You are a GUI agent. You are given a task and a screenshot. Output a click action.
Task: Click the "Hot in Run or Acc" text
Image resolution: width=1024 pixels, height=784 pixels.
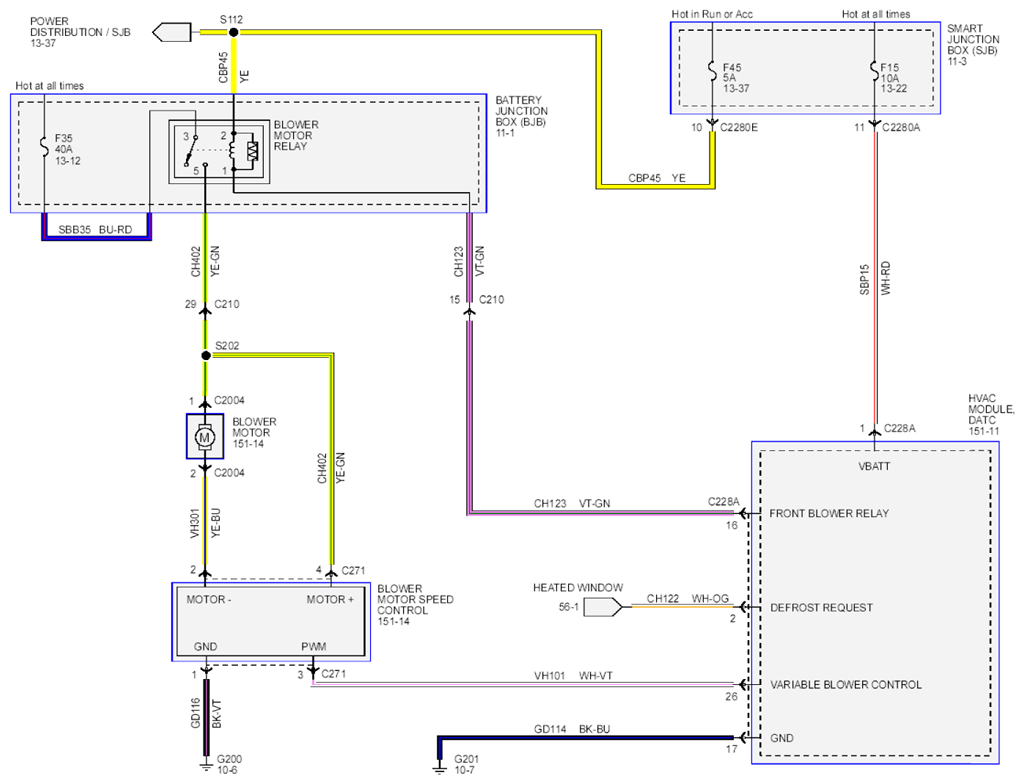click(x=712, y=14)
